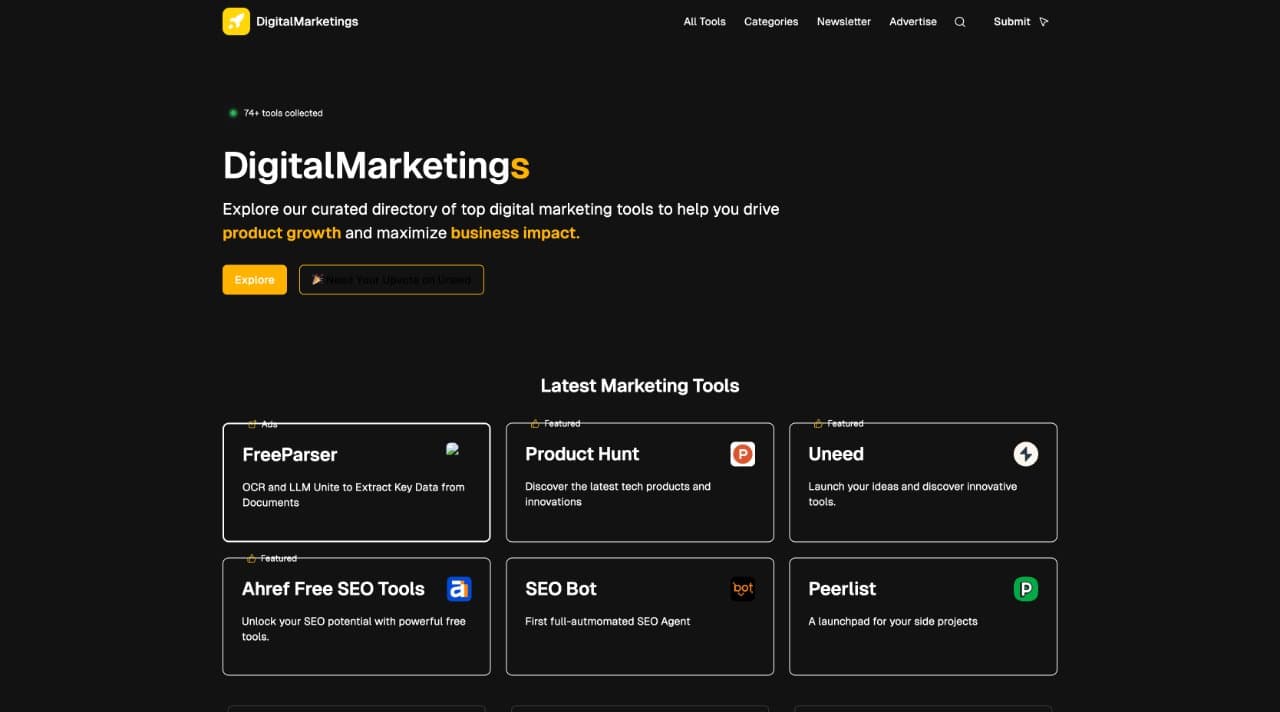Click the Ahref Free SEO Tools logo icon

pos(459,589)
